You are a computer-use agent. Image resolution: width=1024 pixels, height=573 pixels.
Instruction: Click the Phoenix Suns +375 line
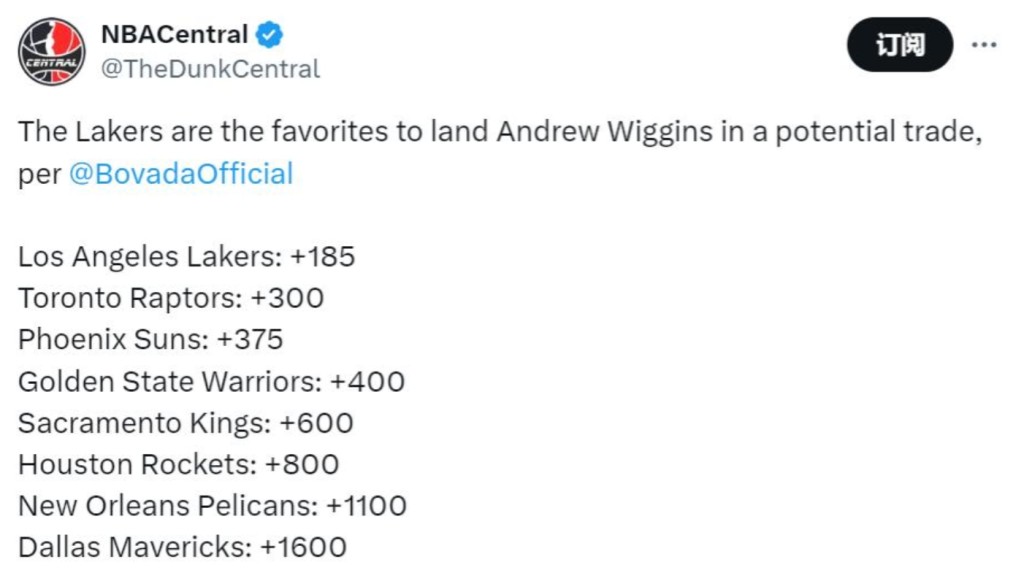pos(150,340)
